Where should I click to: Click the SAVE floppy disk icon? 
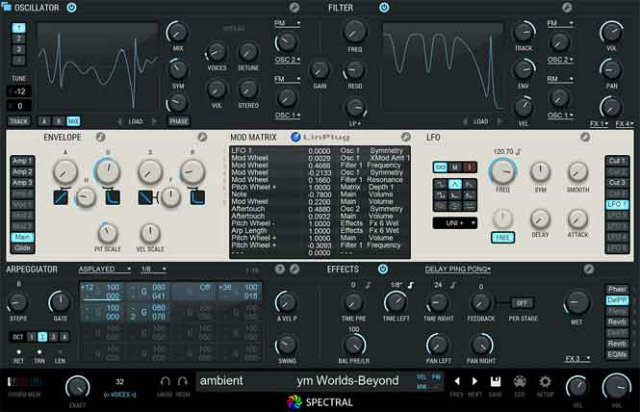tap(495, 381)
